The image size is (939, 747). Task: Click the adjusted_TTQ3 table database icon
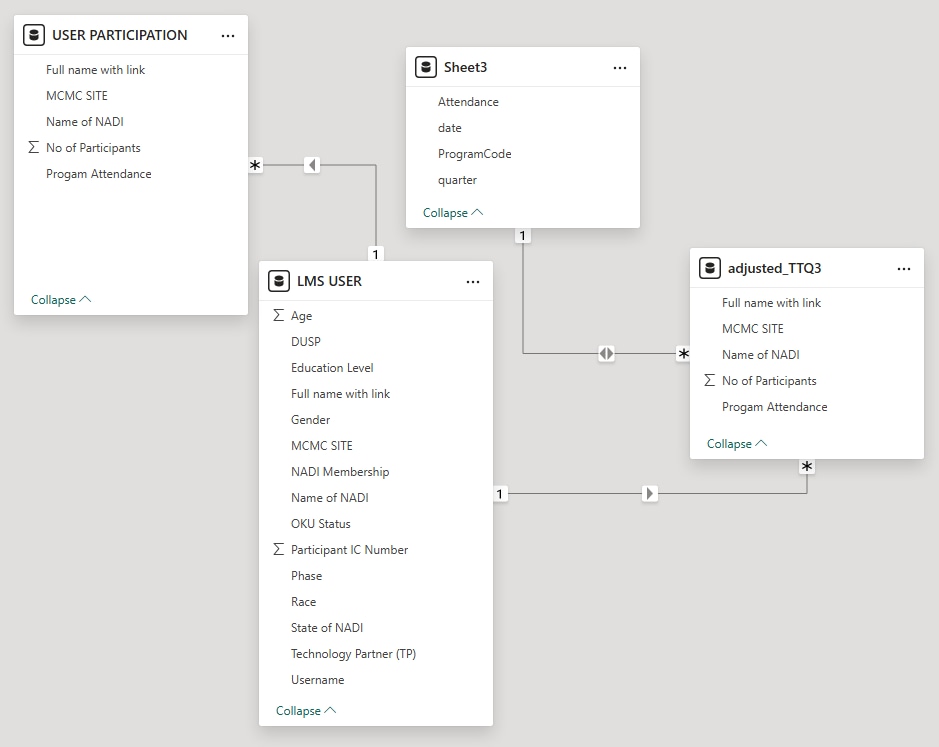[x=710, y=268]
